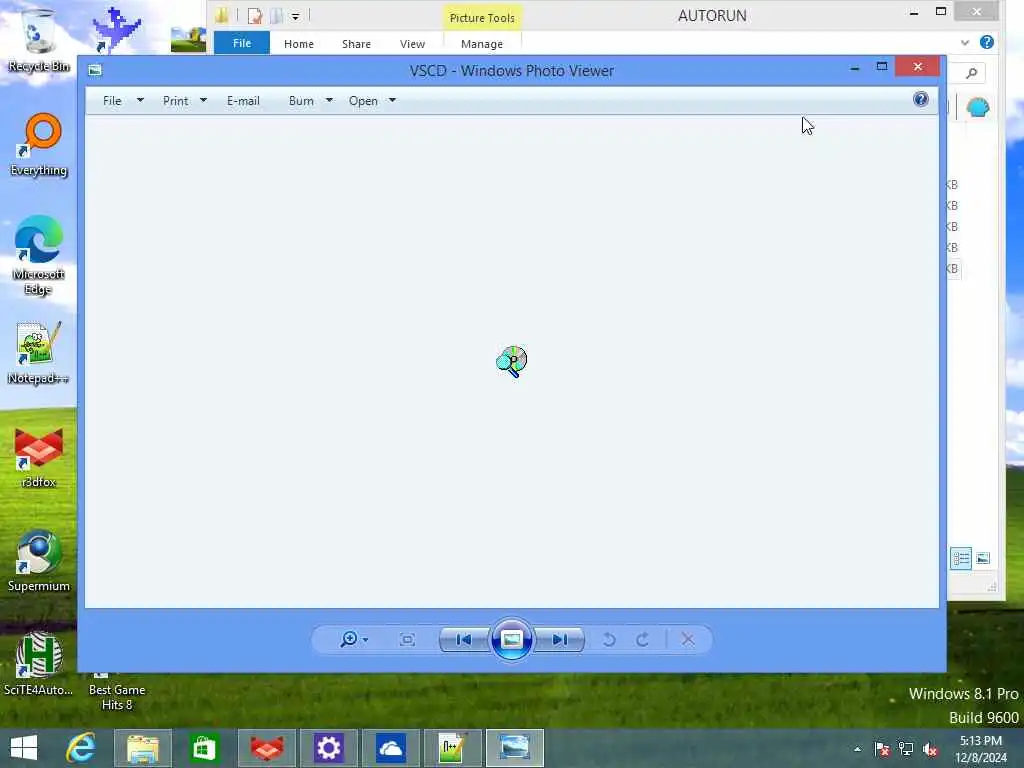This screenshot has height=768, width=1024.
Task: Rotate picture counterclockwise
Action: click(609, 639)
